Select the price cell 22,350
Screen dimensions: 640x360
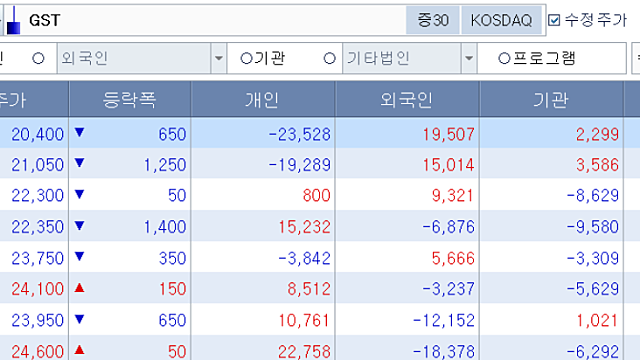click(38, 227)
